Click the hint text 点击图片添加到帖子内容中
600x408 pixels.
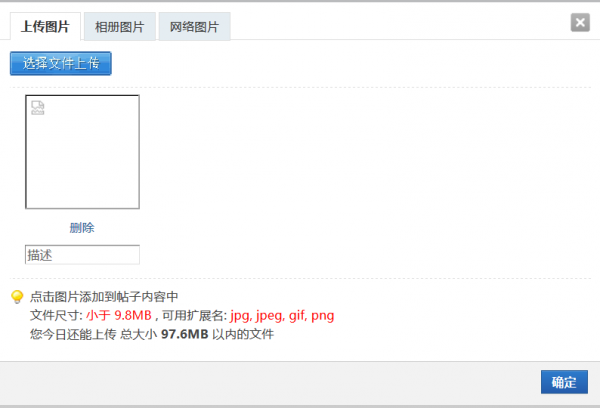(x=104, y=297)
